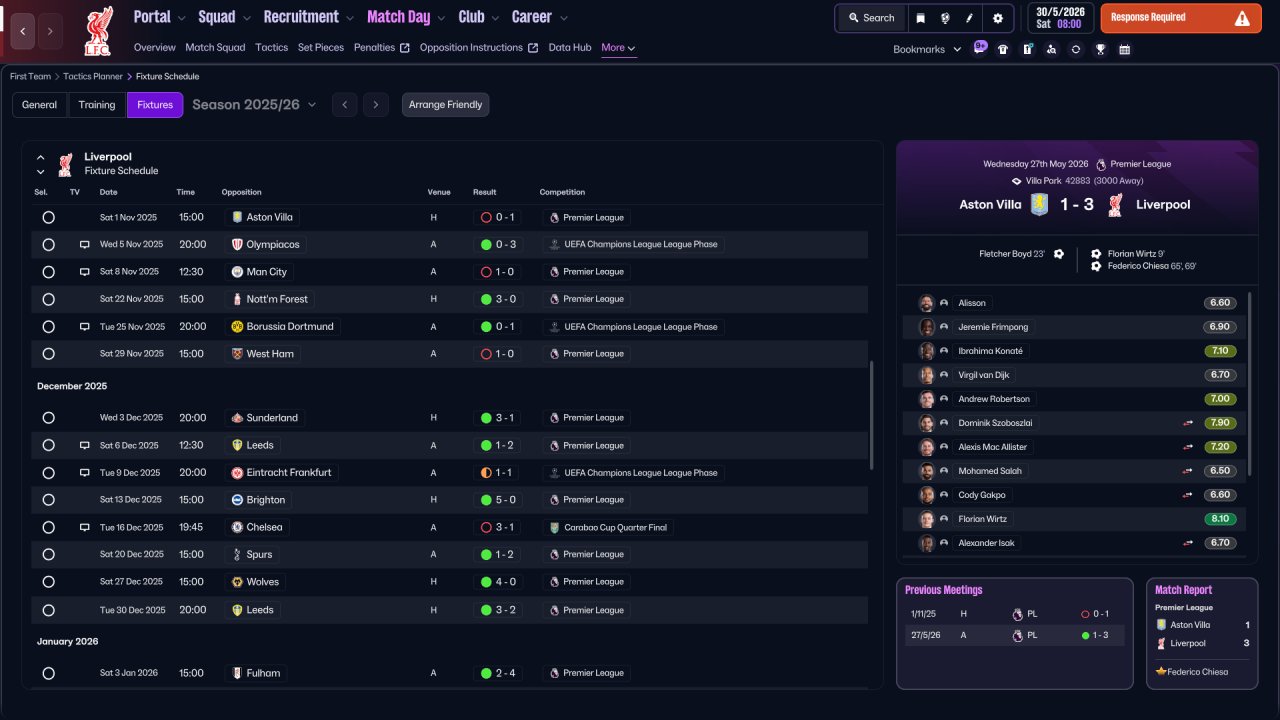
Task: Click the shirt shortcut icon
Action: click(1003, 49)
